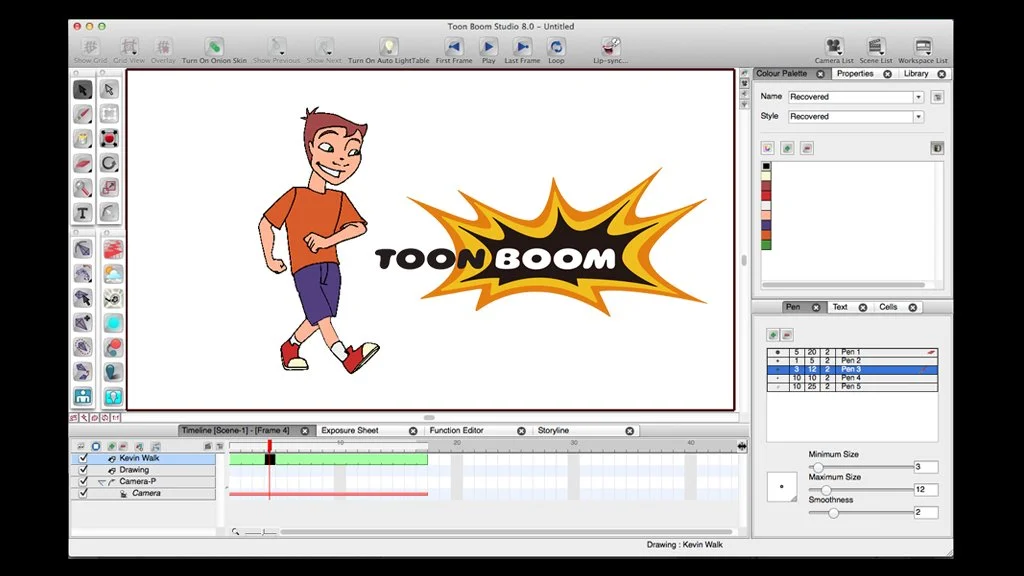Jump to the First Frame
Image resolution: width=1024 pixels, height=576 pixels.
click(454, 51)
